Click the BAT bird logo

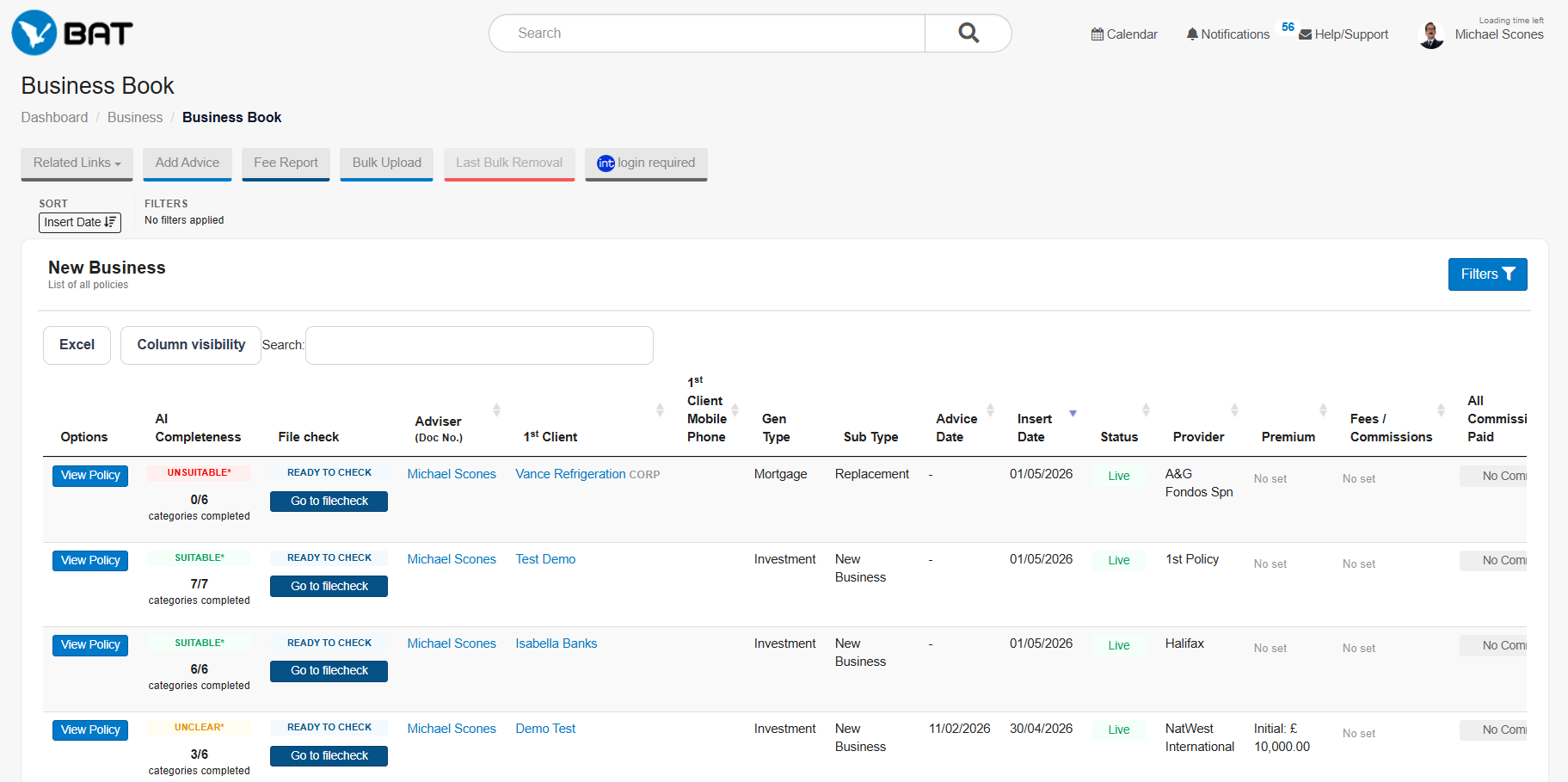(x=72, y=33)
